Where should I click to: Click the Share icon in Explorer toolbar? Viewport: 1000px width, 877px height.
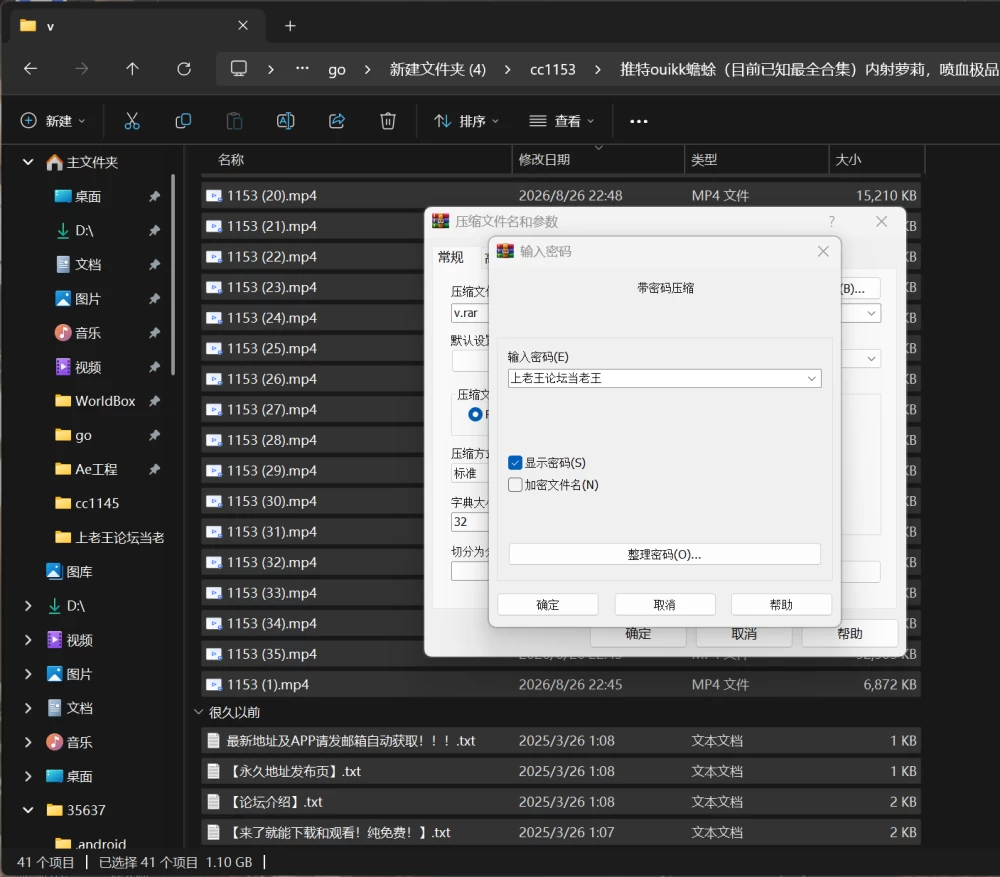[x=337, y=121]
